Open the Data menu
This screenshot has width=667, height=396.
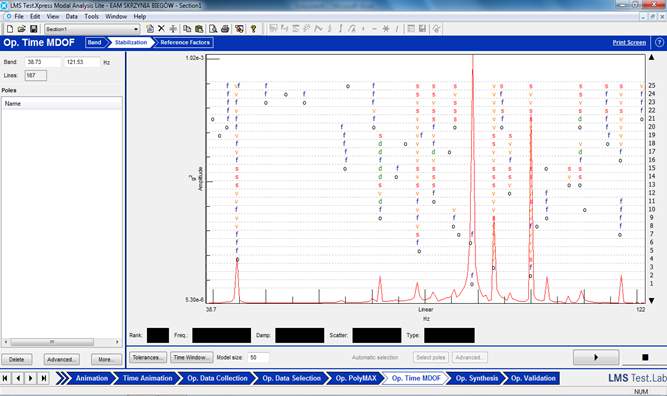71,16
